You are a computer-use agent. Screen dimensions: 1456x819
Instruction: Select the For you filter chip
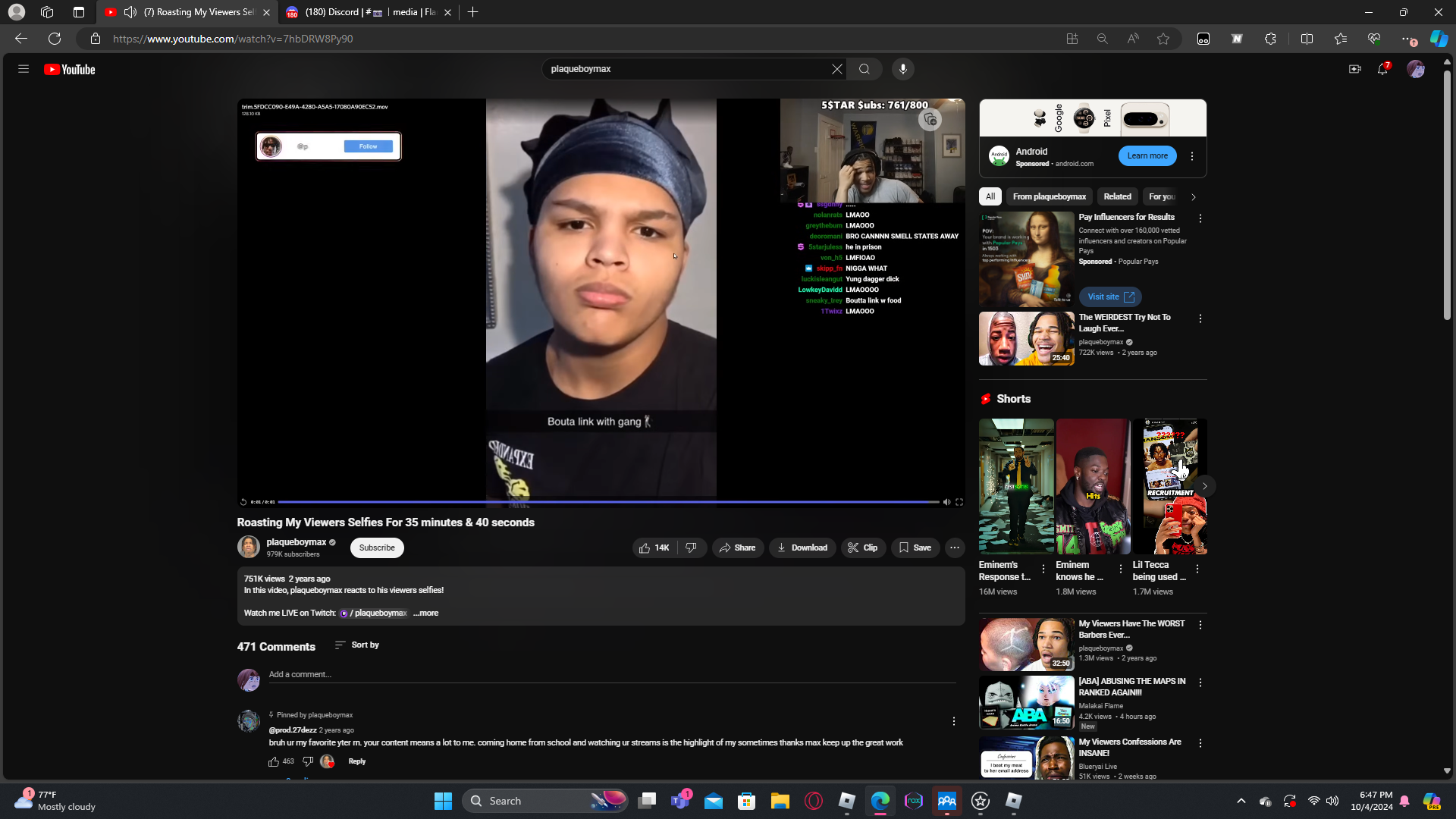pyautogui.click(x=1162, y=196)
